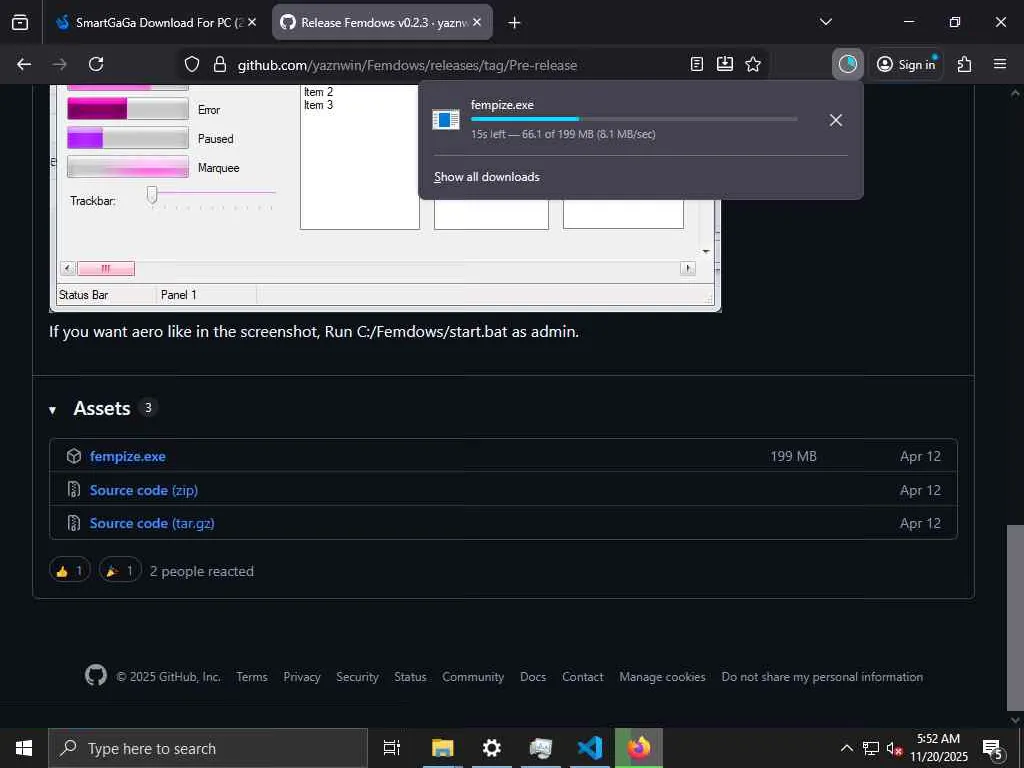This screenshot has height=768, width=1024.
Task: Click the network tray icon
Action: click(x=871, y=748)
